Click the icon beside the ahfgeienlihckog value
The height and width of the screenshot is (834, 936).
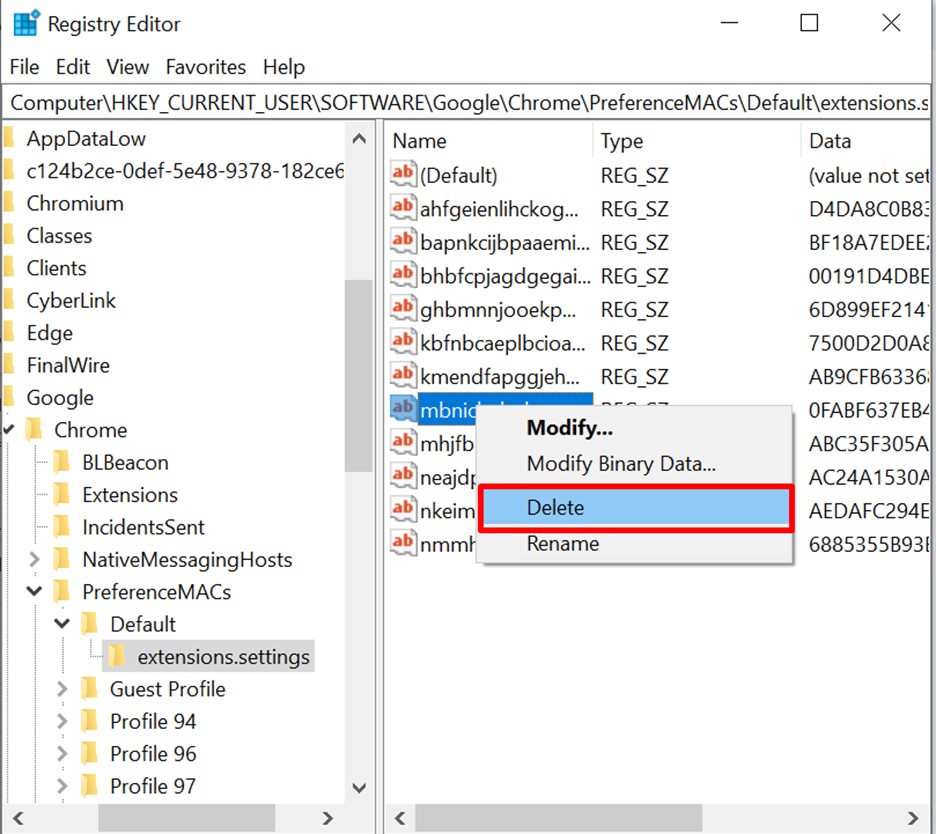[x=402, y=208]
